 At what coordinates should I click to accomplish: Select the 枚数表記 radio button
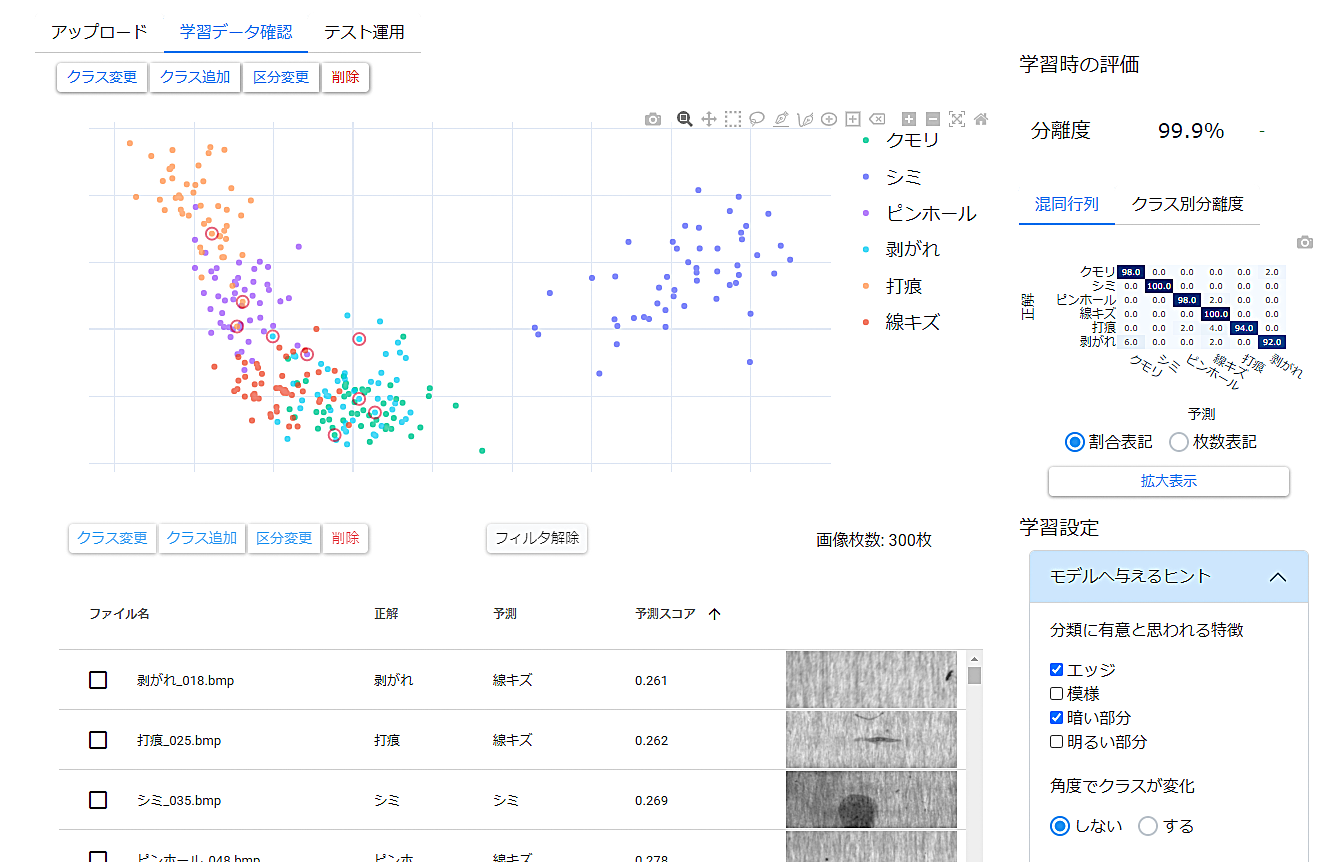pos(1179,442)
